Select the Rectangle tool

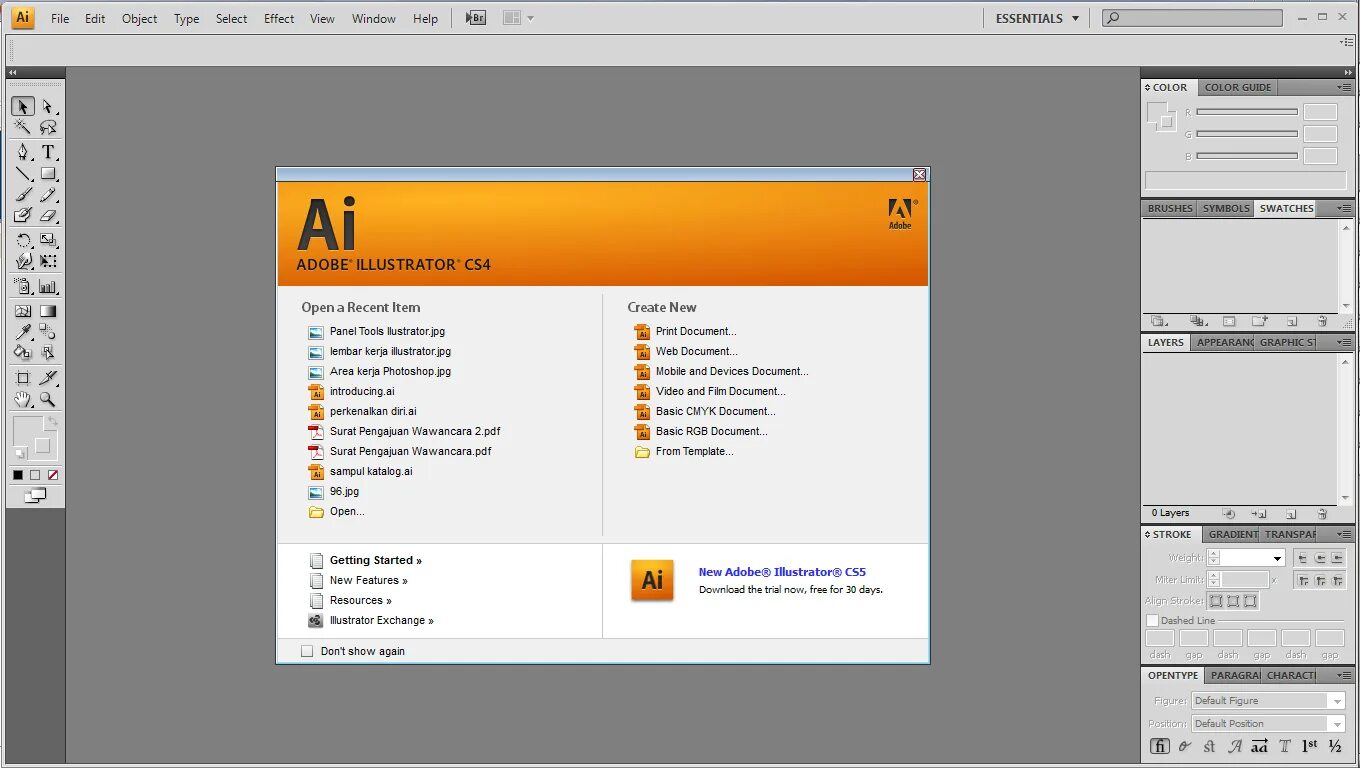[x=48, y=174]
